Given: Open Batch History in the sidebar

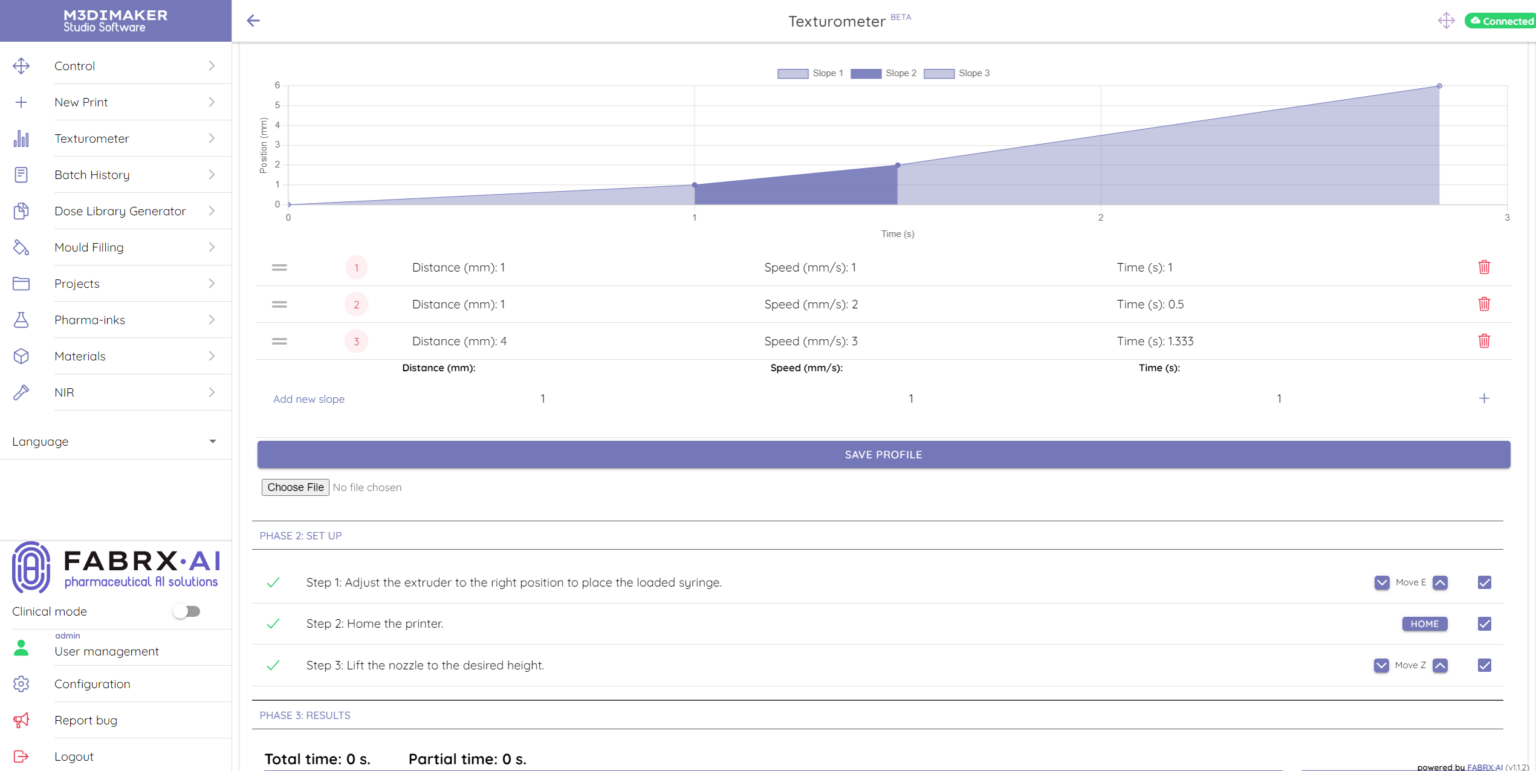Looking at the screenshot, I should coord(92,175).
